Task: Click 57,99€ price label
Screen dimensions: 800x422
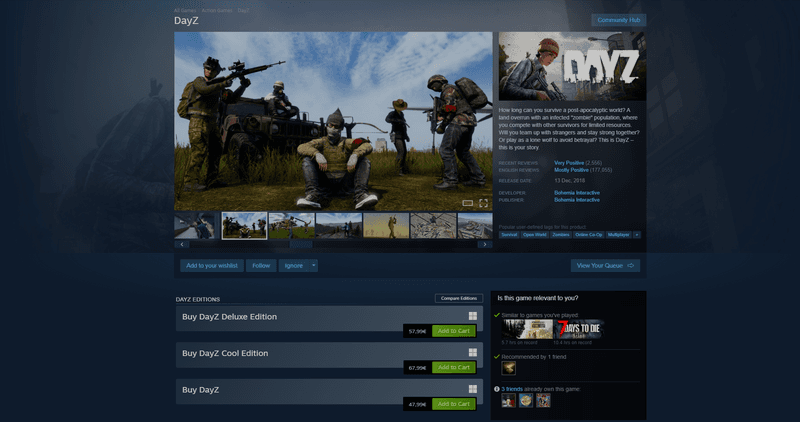Action: point(417,331)
